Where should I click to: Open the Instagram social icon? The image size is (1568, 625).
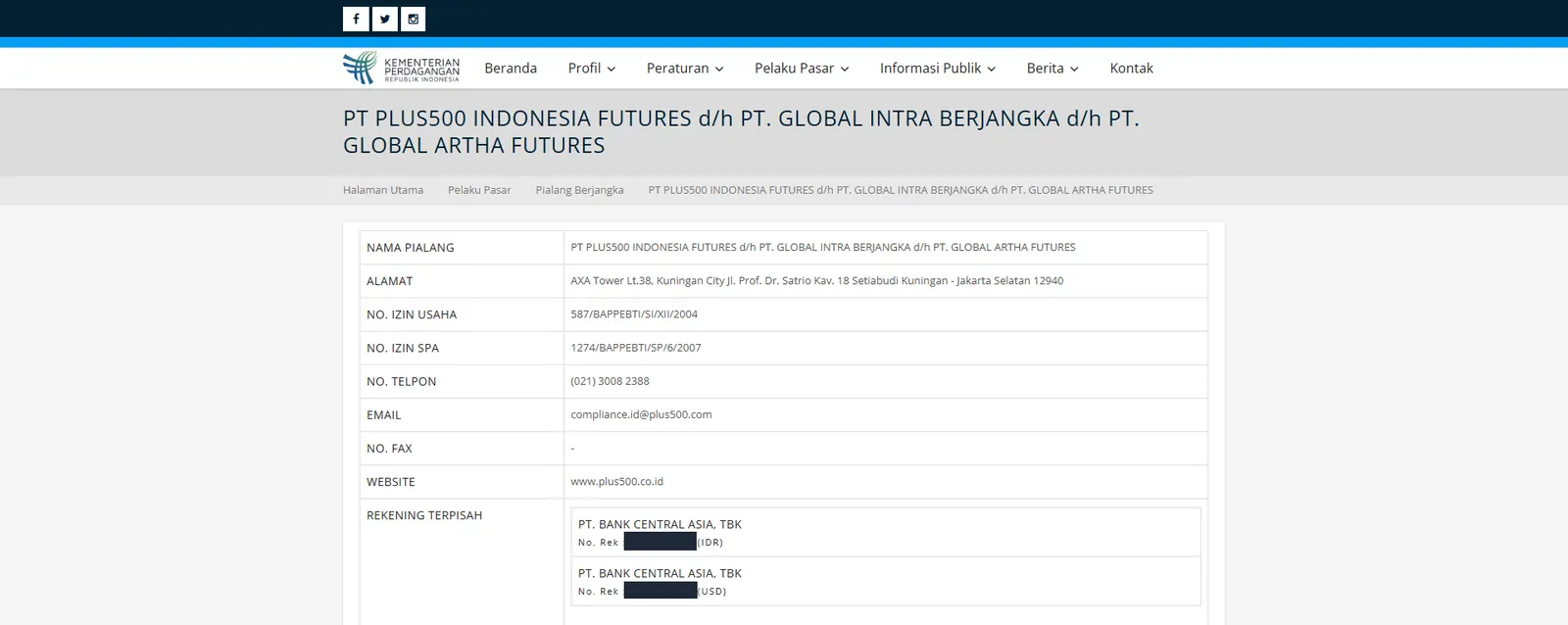(414, 19)
